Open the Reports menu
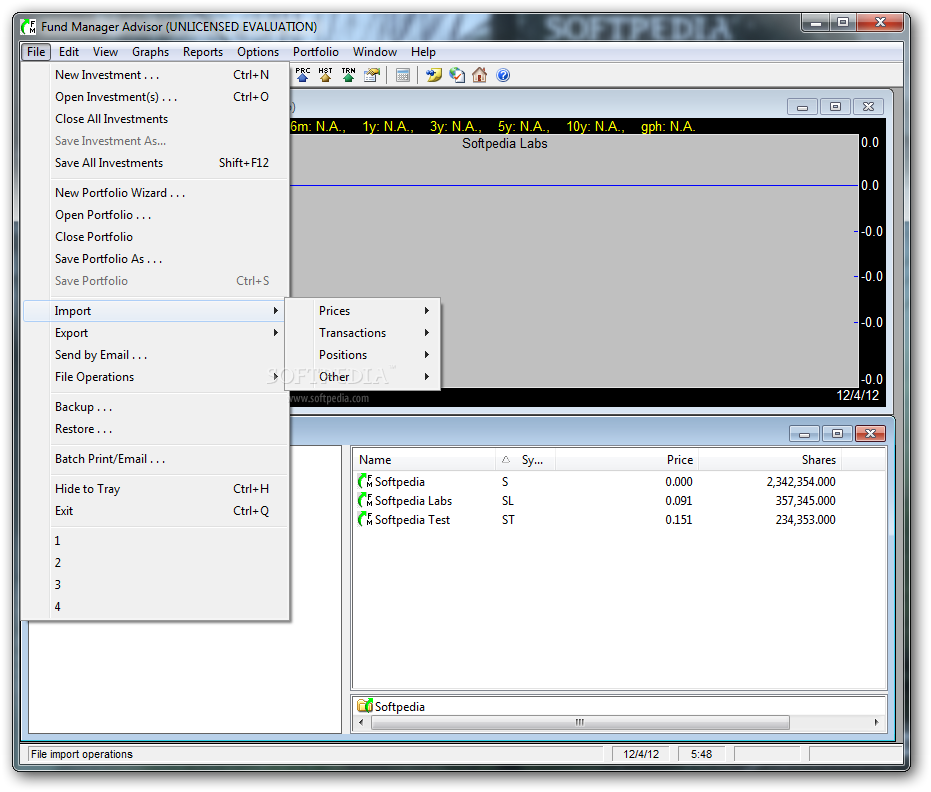 click(x=203, y=52)
